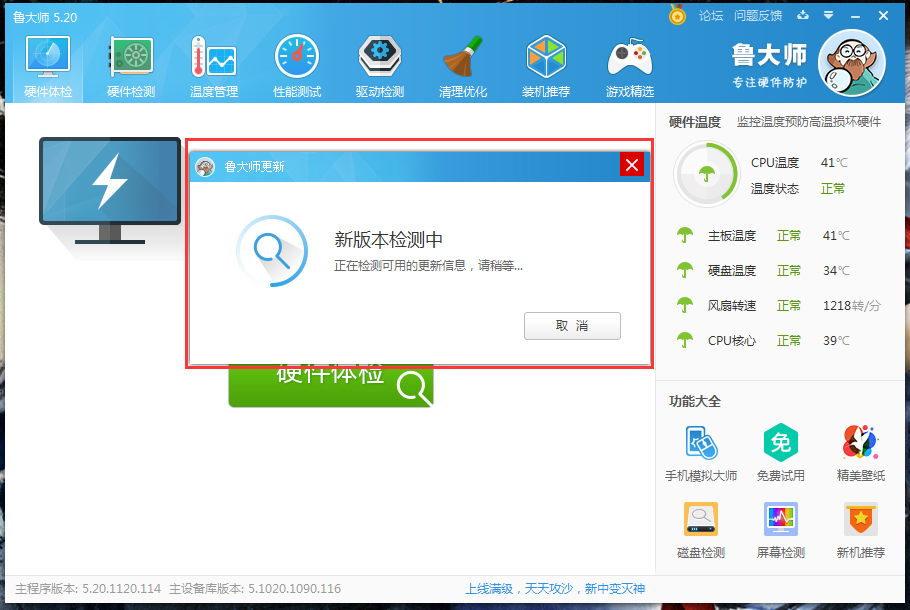Click the circular CPU temperature gauge
The height and width of the screenshot is (610, 910).
click(706, 173)
